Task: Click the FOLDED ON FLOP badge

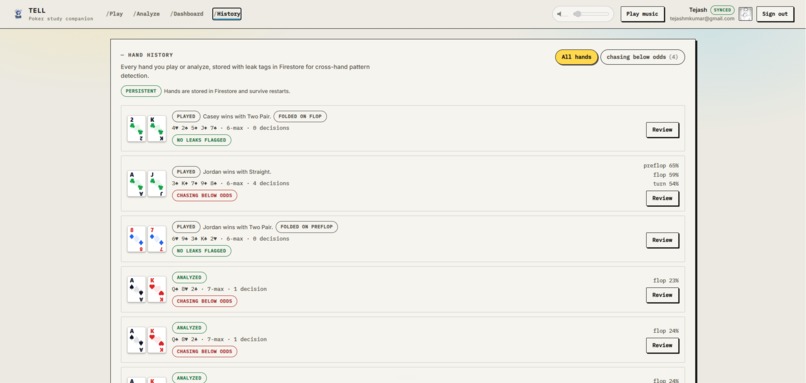Action: click(300, 117)
